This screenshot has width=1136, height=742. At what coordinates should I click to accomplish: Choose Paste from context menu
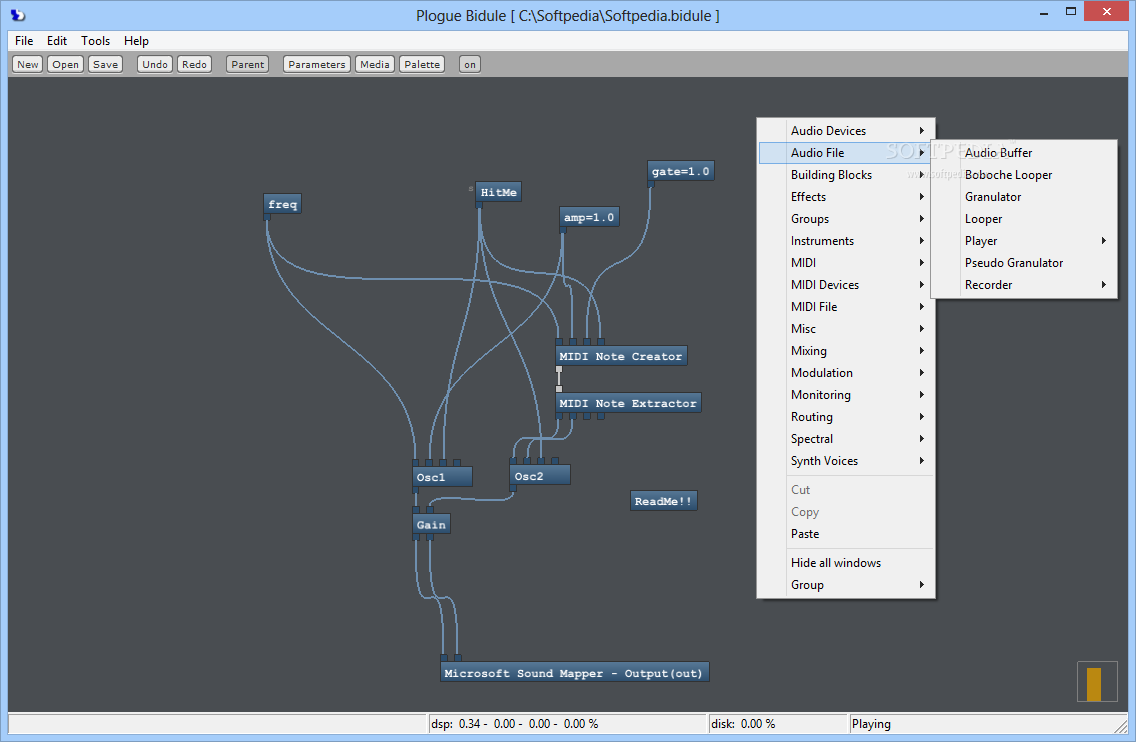pos(846,534)
